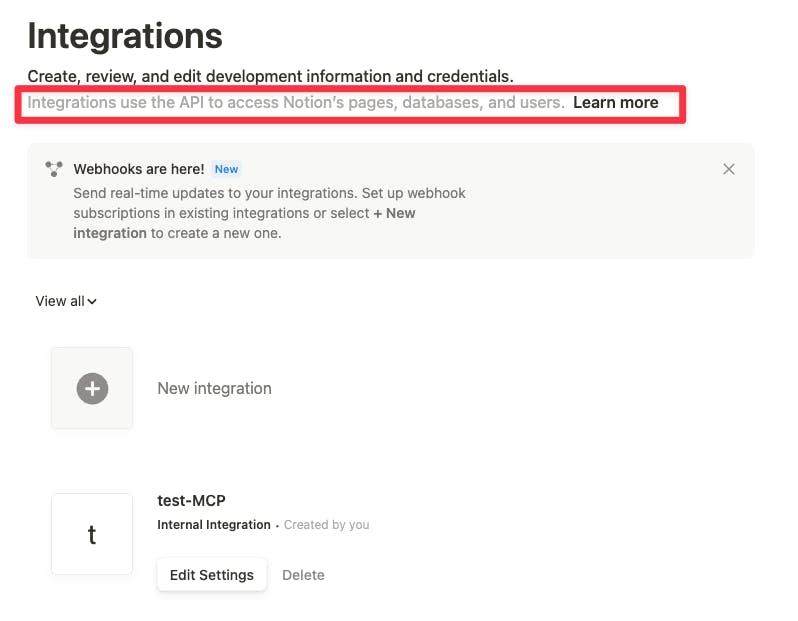Screen dimensions: 798x621
Task: Click the plus icon to add integration
Action: click(x=92, y=388)
